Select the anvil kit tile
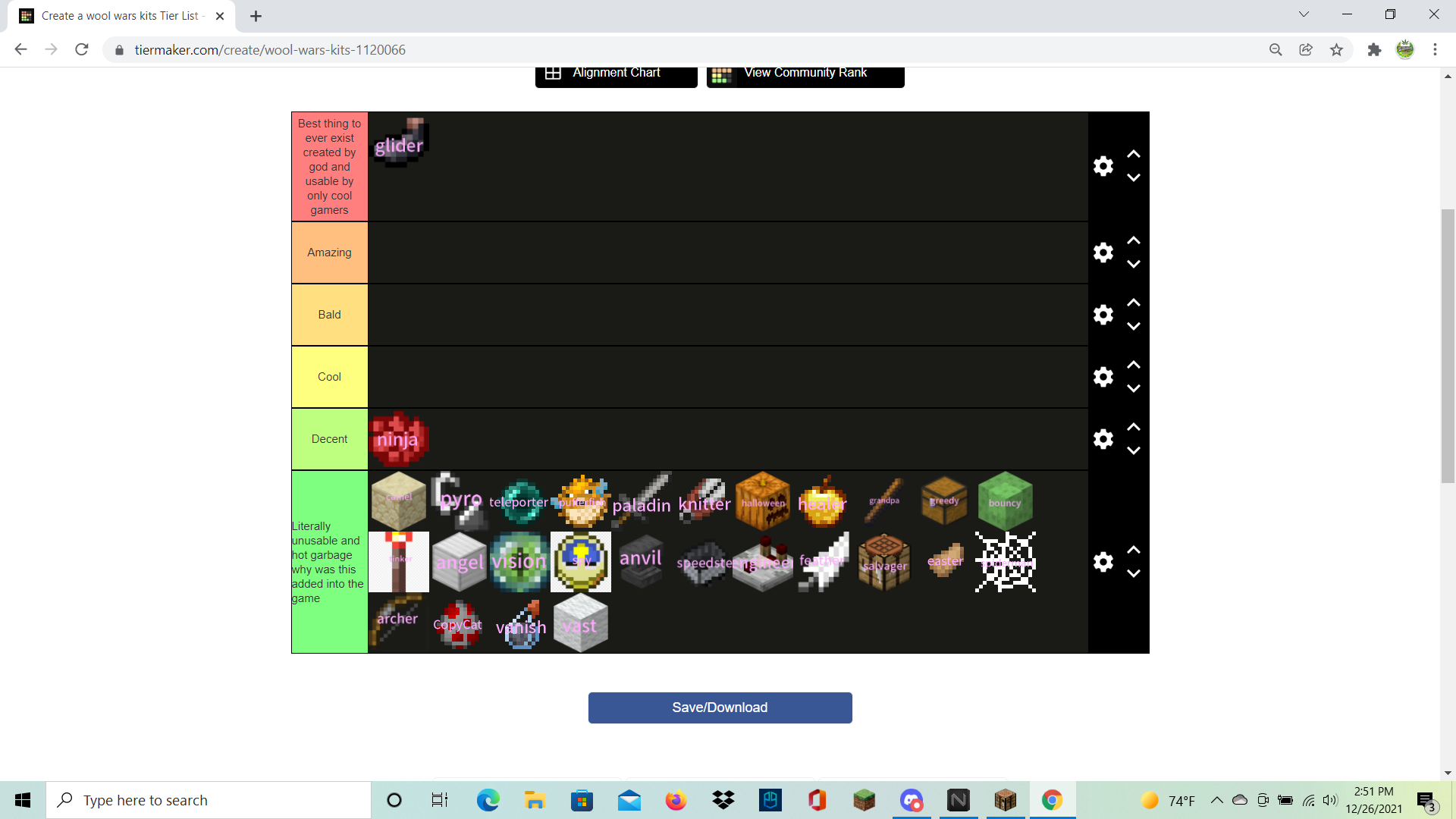Image resolution: width=1456 pixels, height=819 pixels. [642, 562]
